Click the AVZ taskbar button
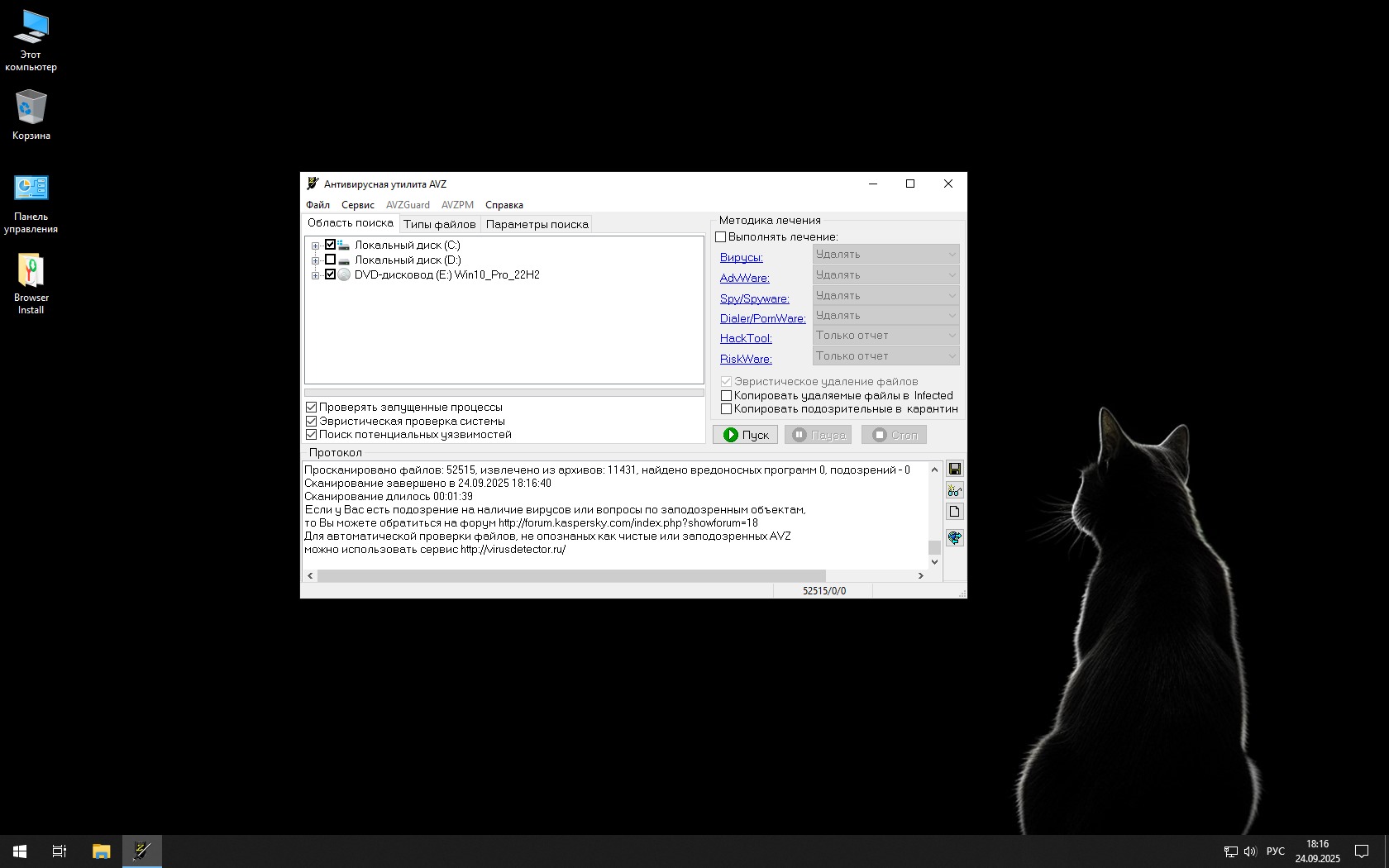 (142, 851)
